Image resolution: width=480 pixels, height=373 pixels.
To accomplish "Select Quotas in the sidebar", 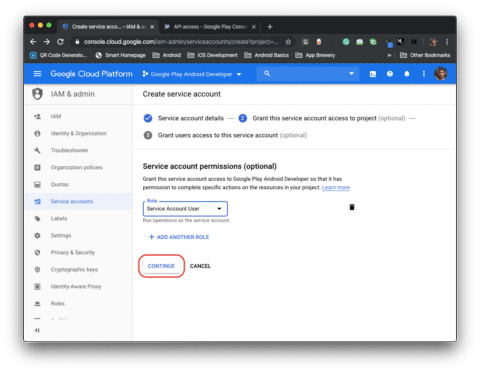I will pyautogui.click(x=60, y=184).
